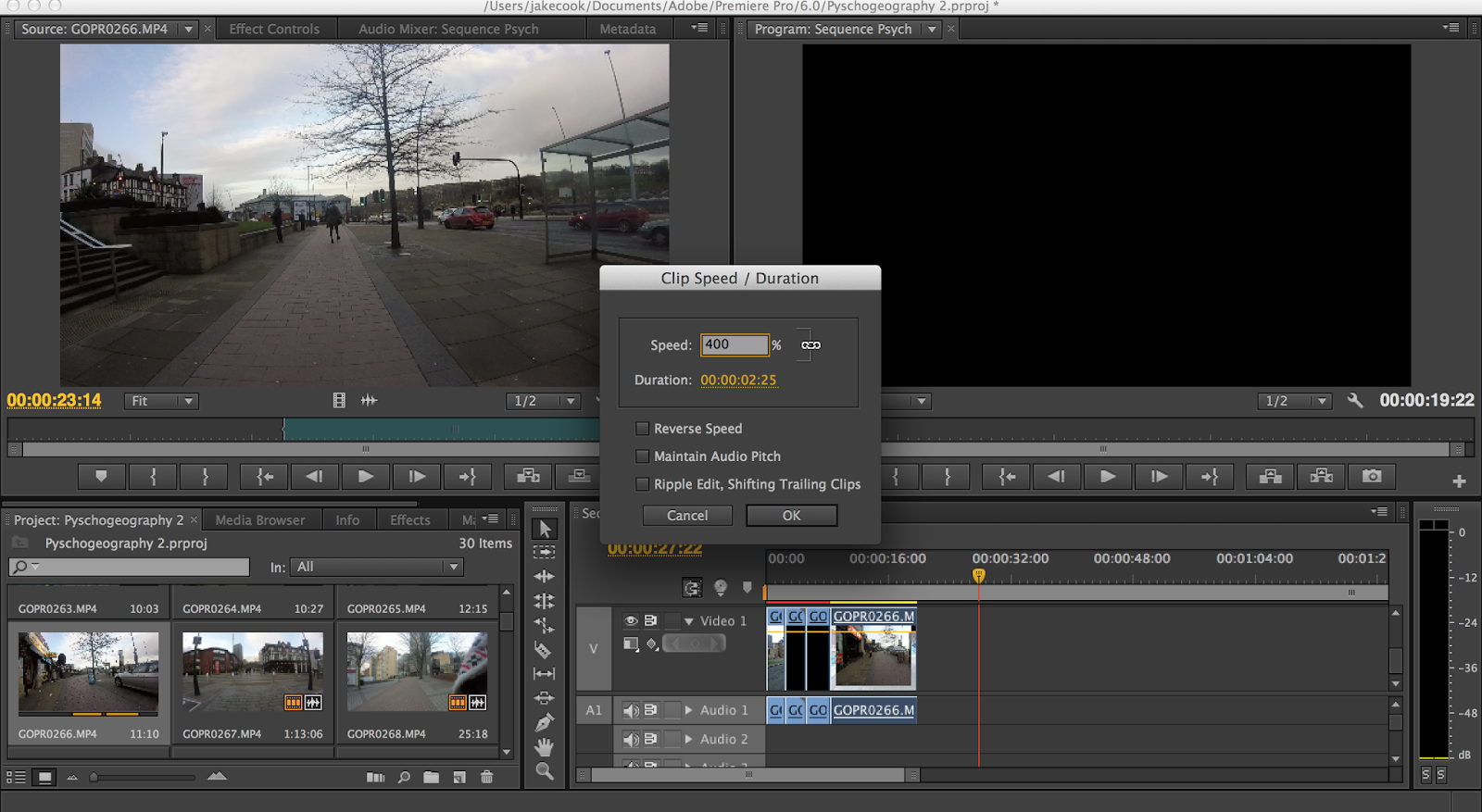Toggle the timeline Snap magnet button
1482x812 pixels.
pos(692,587)
